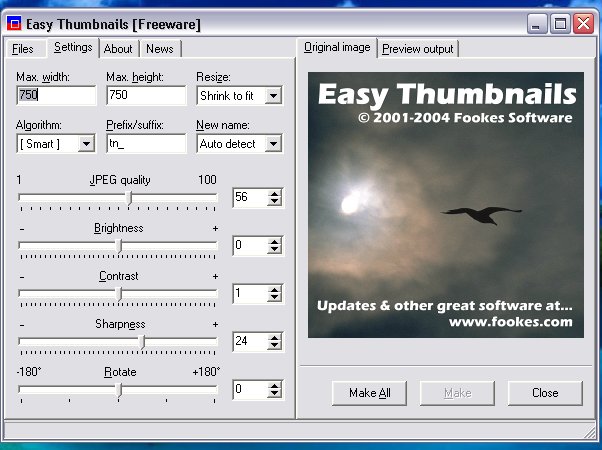Switch to Preview output tab

[x=417, y=48]
